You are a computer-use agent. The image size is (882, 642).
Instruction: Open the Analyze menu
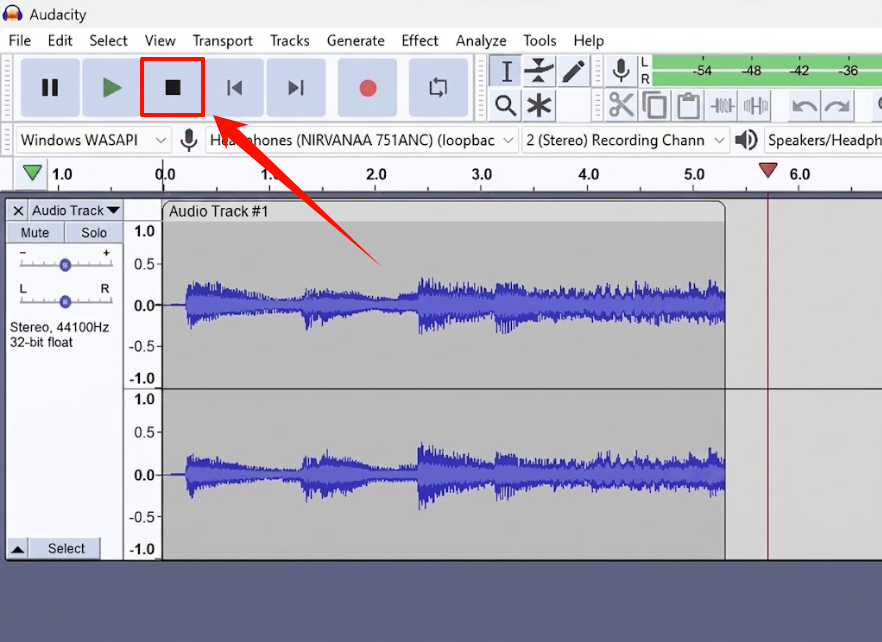click(481, 41)
